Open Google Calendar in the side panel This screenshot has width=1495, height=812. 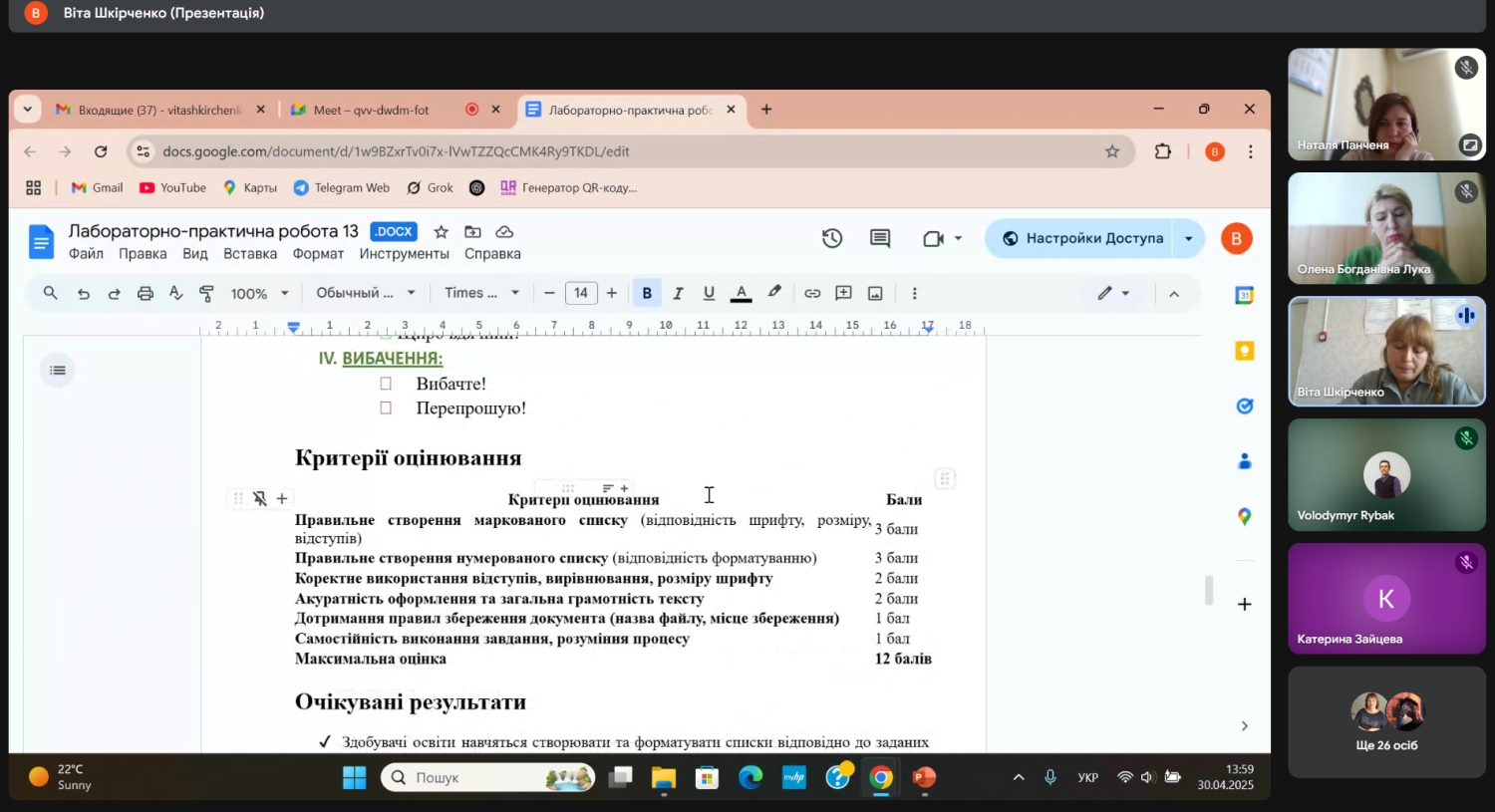1244,295
